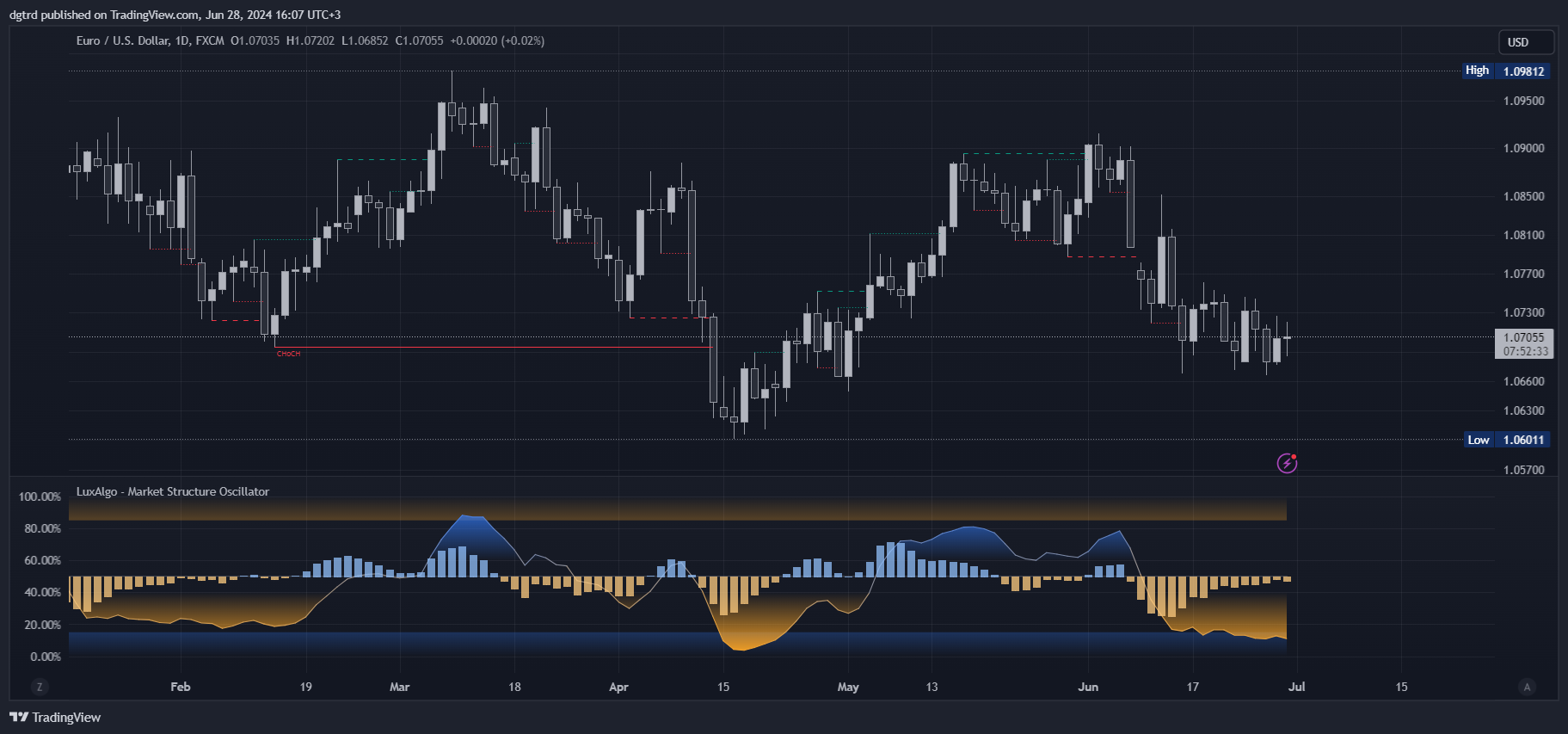Click the 1.07700 price axis label

tap(1524, 274)
